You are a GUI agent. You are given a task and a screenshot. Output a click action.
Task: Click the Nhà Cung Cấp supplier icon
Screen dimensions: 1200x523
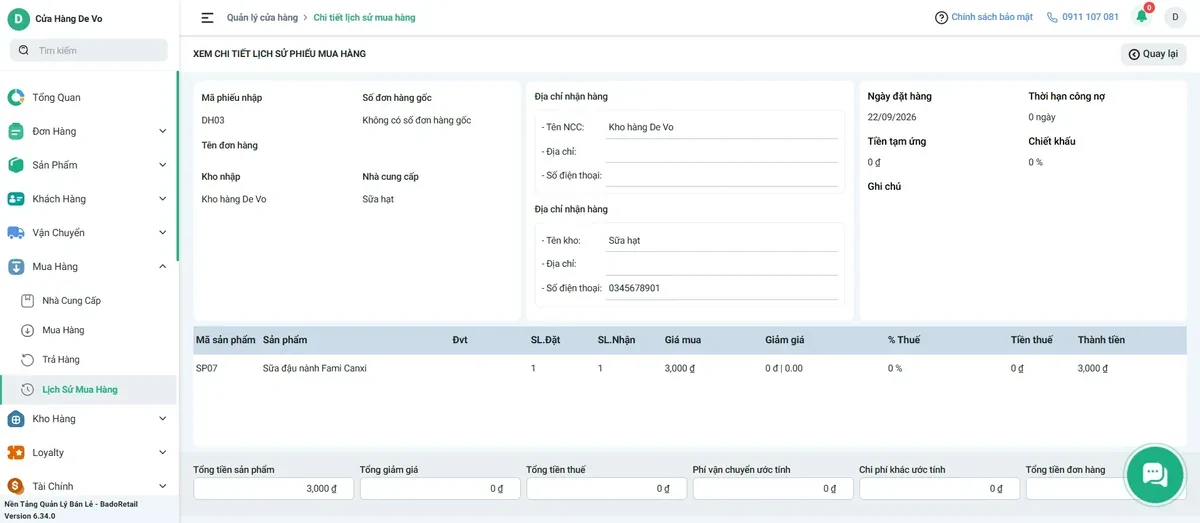[x=28, y=300]
